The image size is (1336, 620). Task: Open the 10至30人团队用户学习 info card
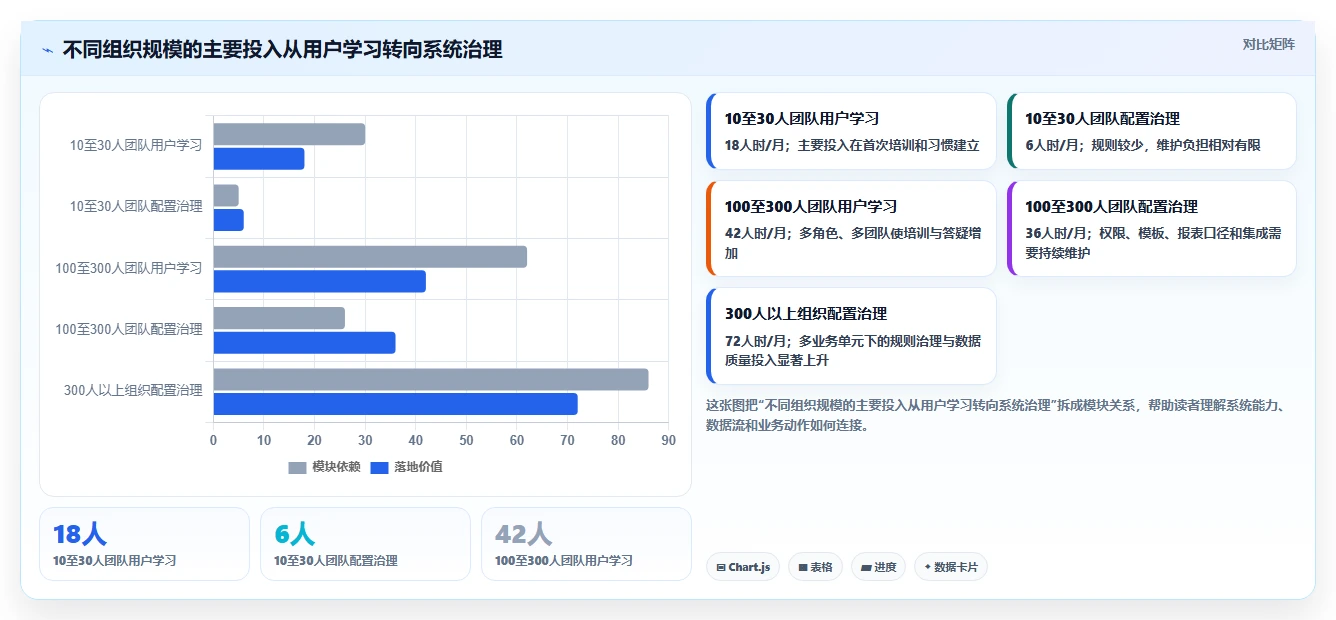[x=851, y=131]
